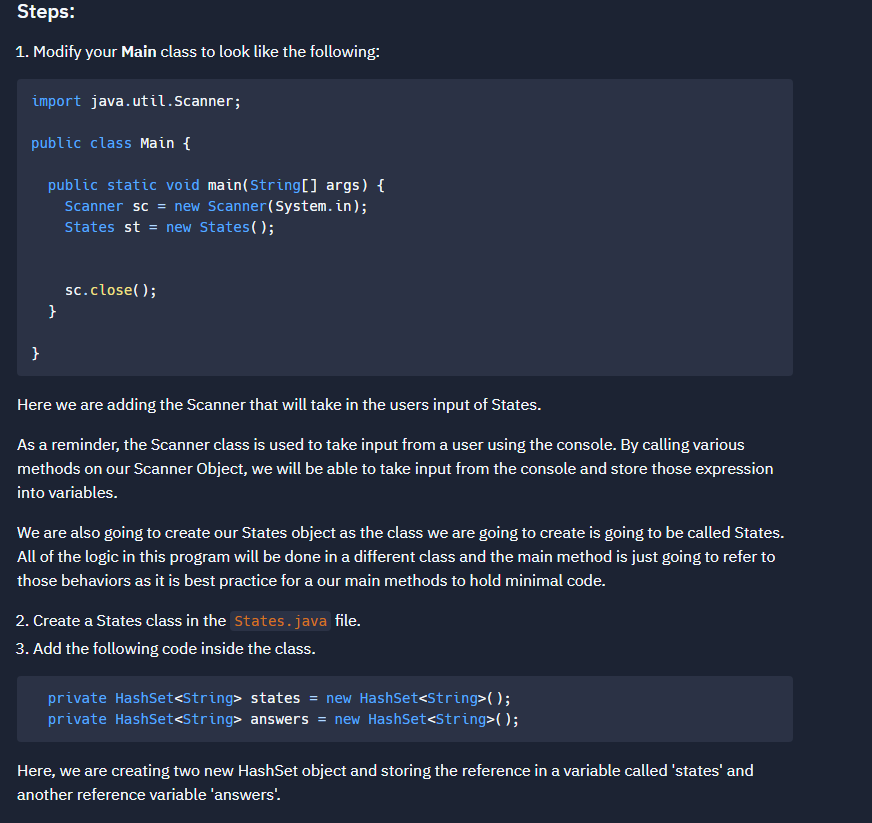Click the States.java inline code chip
This screenshot has height=823, width=872.
pyautogui.click(x=280, y=621)
